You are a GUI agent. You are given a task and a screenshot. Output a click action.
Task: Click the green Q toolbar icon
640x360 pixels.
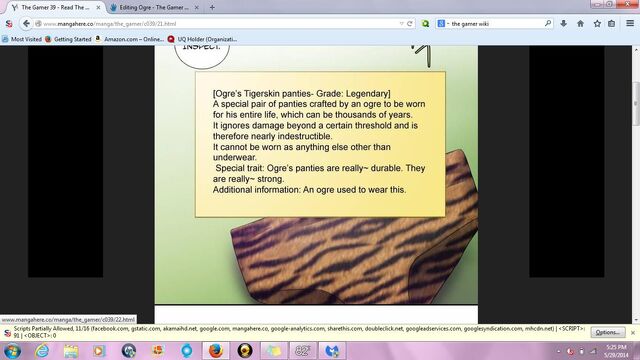coord(425,24)
